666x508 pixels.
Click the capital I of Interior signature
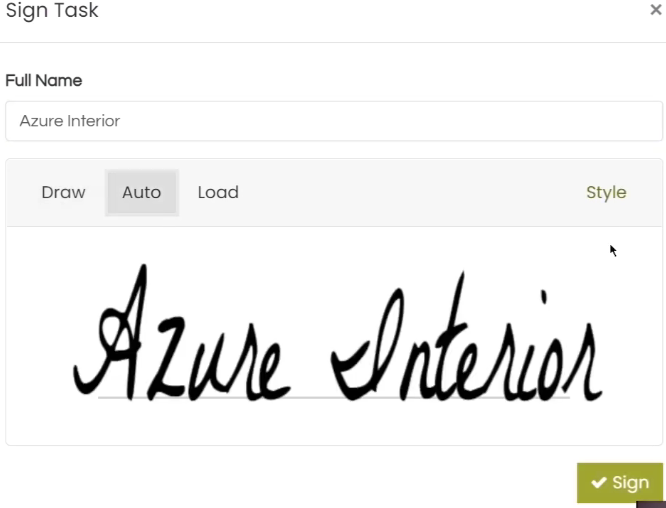point(367,344)
